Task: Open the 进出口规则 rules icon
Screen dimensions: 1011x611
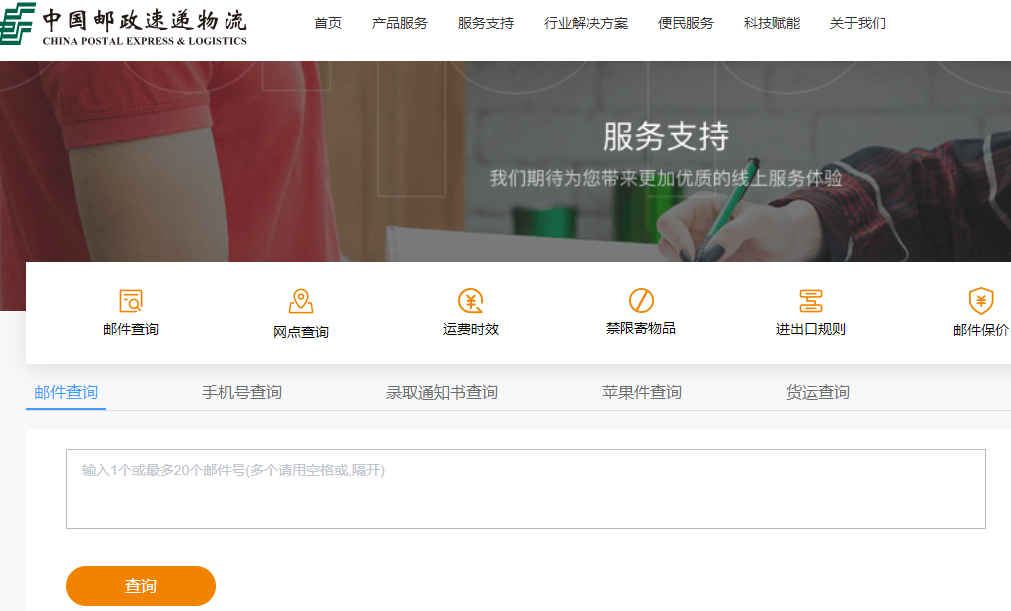Action: (x=811, y=298)
